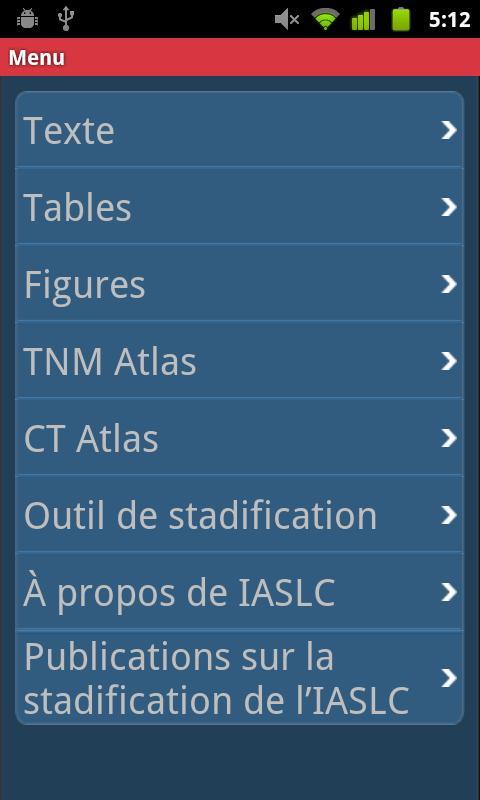The image size is (480, 800).
Task: Click the chevron arrow beside Texte
Action: (449, 130)
